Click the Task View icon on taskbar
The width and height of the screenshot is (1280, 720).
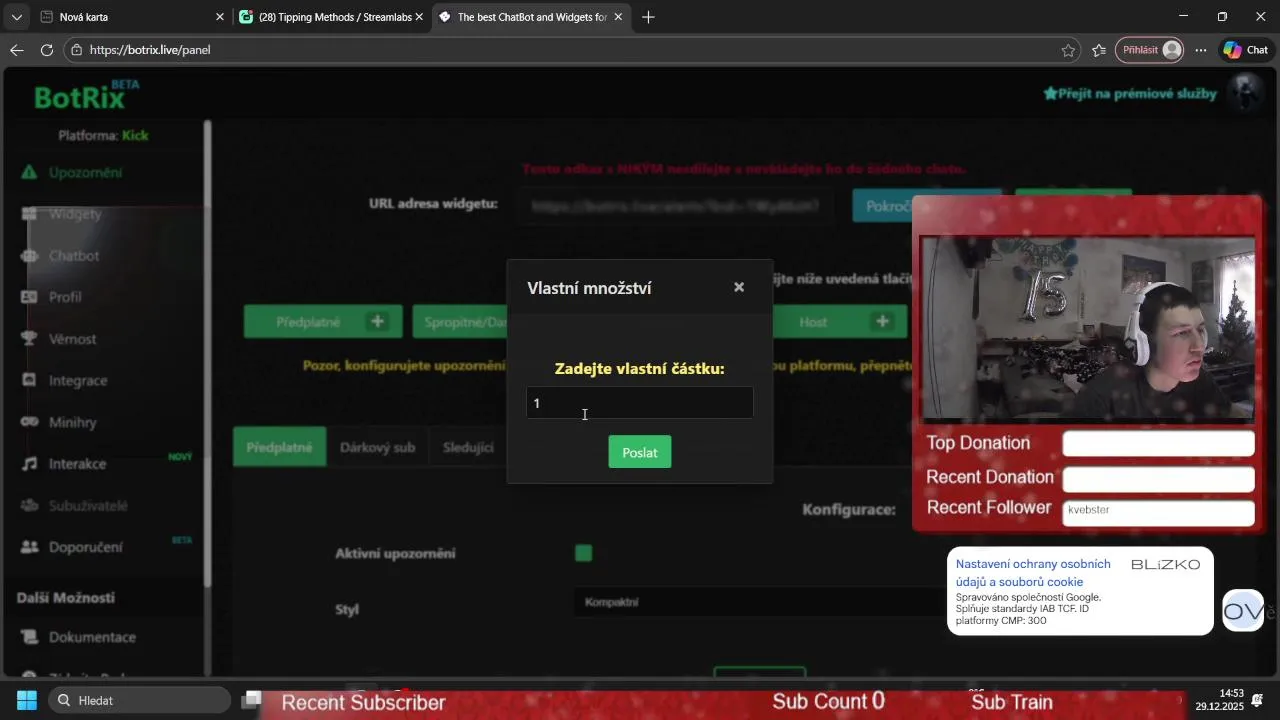point(253,699)
